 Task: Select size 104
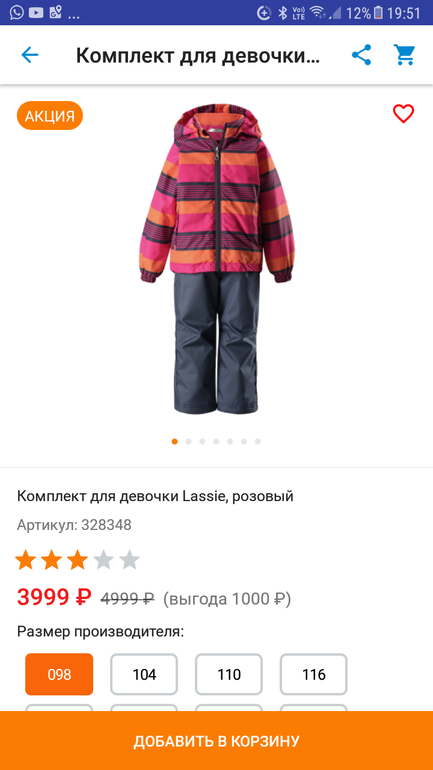point(144,674)
